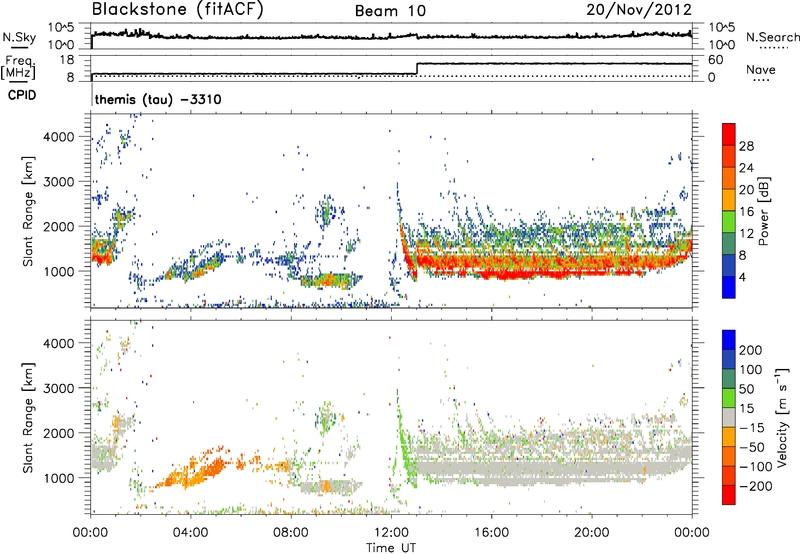Click the "Velocity [m s-1]" colorbar title
This screenshot has width=800, height=554.
pyautogui.click(x=783, y=417)
